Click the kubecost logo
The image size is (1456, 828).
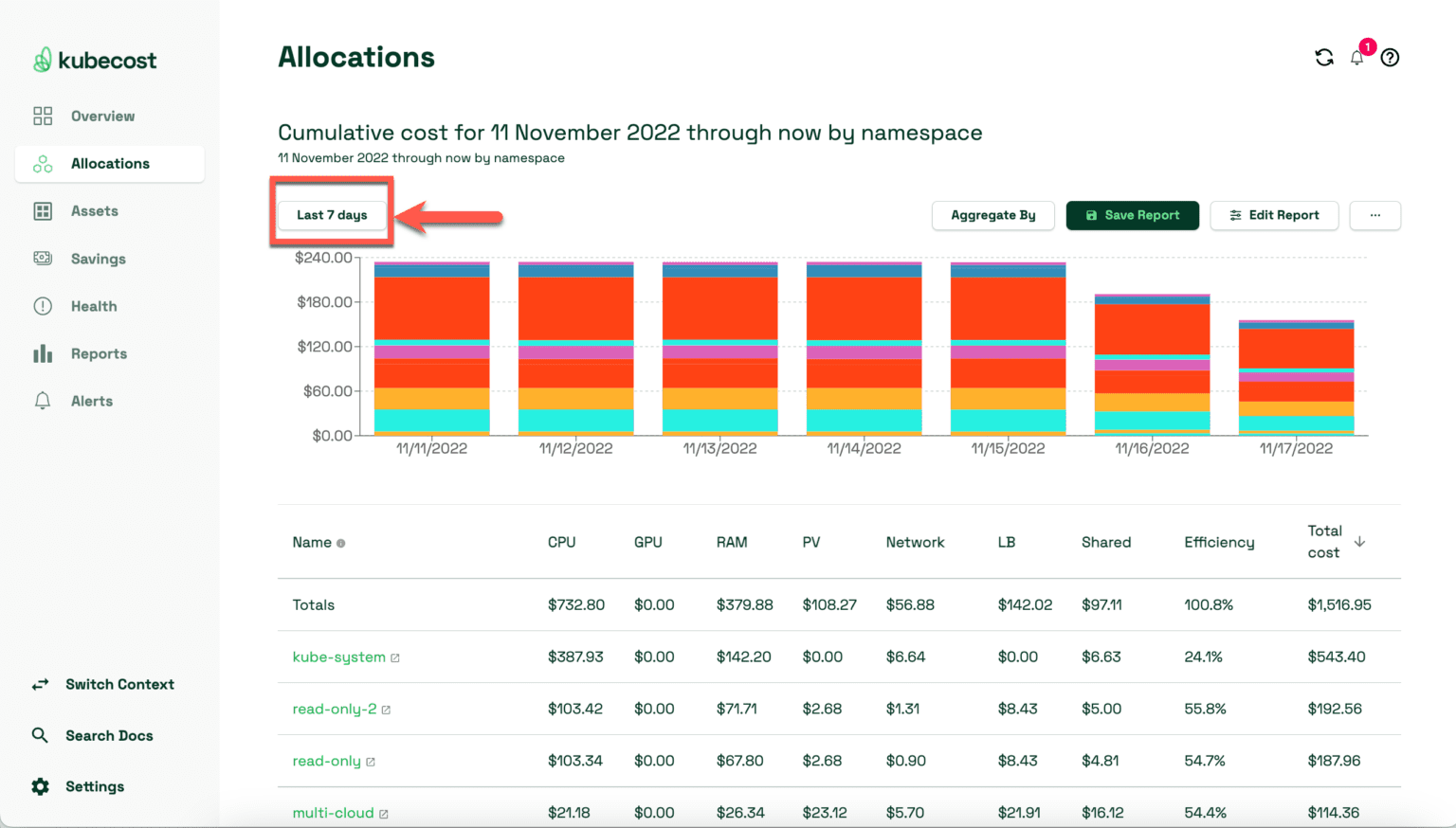pos(94,60)
